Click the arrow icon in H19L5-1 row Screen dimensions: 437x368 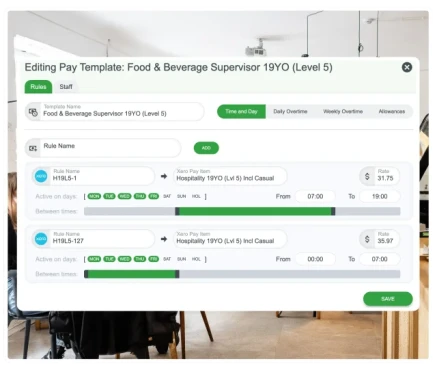point(164,176)
